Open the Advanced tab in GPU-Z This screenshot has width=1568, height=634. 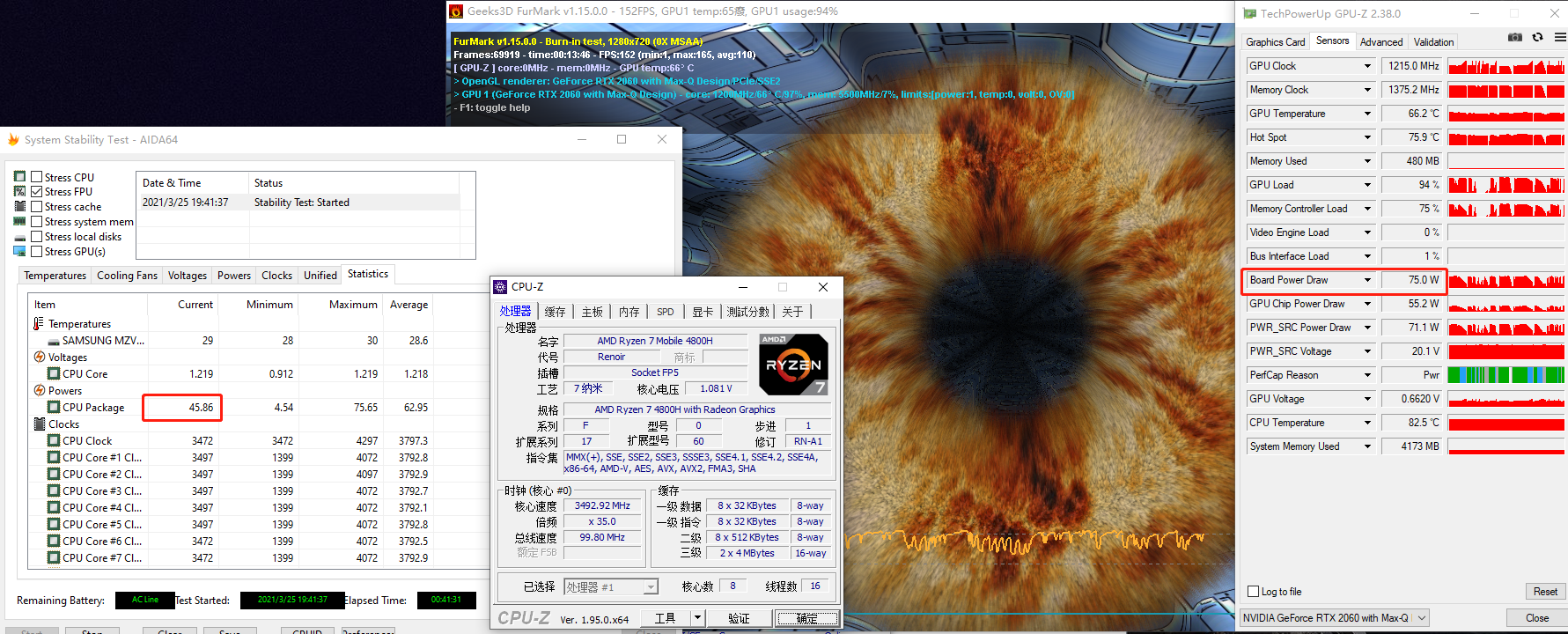click(1380, 42)
